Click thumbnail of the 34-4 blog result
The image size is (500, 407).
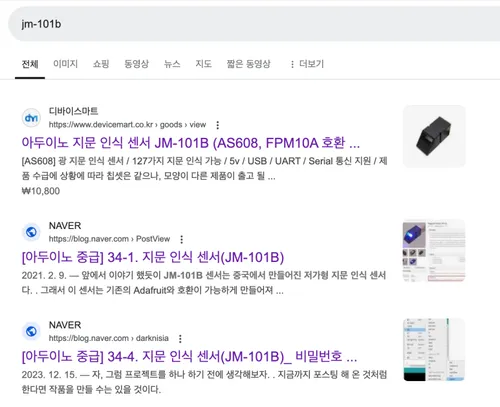(x=434, y=350)
